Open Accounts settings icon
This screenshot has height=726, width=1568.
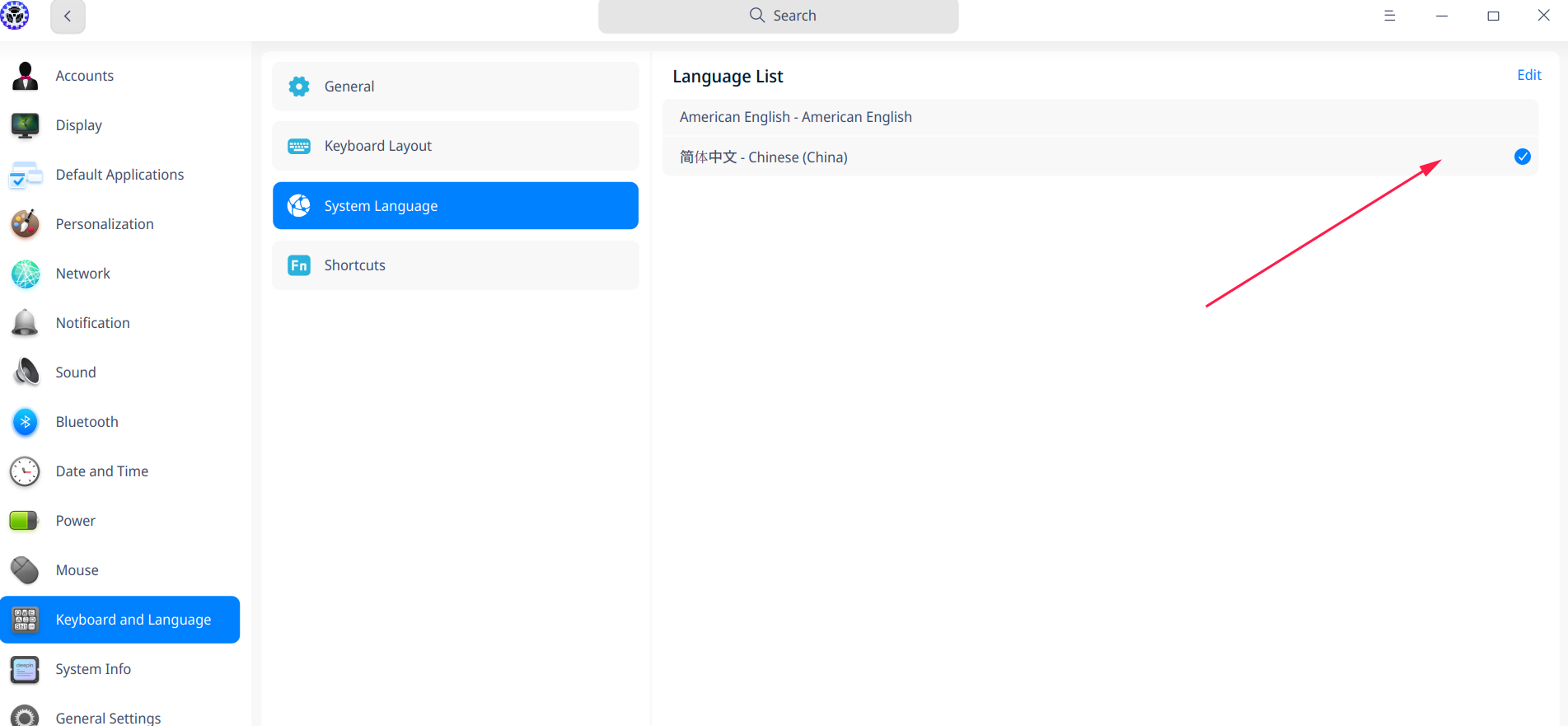pos(25,76)
